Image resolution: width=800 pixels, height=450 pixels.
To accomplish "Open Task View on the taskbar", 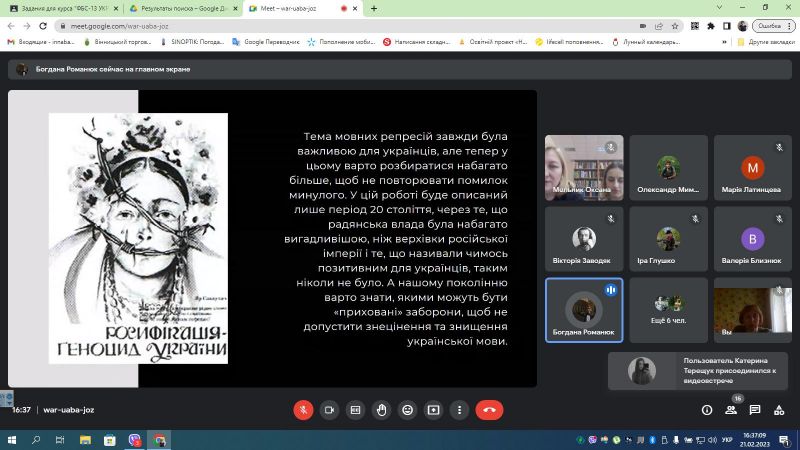I will [x=60, y=440].
